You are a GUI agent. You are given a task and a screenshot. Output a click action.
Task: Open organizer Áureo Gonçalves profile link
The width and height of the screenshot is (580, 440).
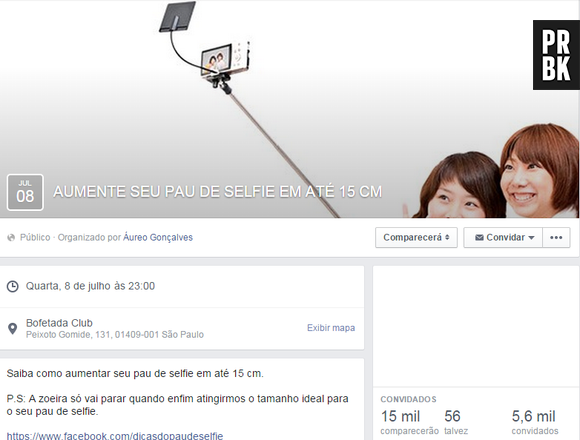[158, 237]
